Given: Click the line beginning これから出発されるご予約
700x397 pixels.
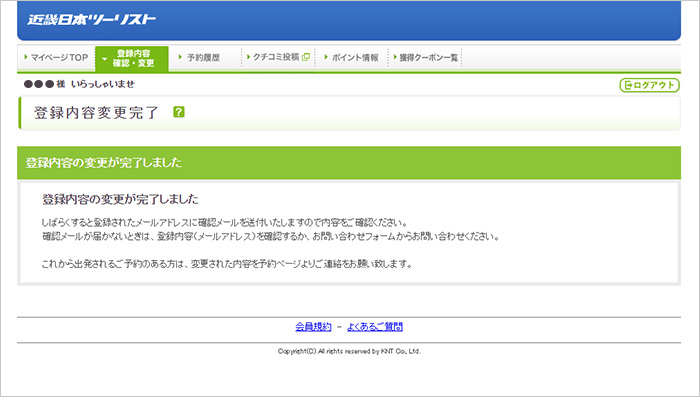Looking at the screenshot, I should click(x=227, y=264).
